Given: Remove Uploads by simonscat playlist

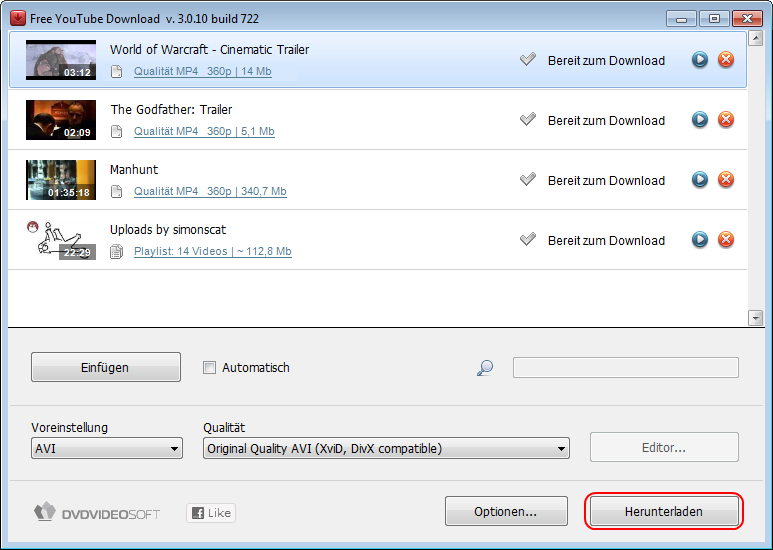Looking at the screenshot, I should 726,240.
